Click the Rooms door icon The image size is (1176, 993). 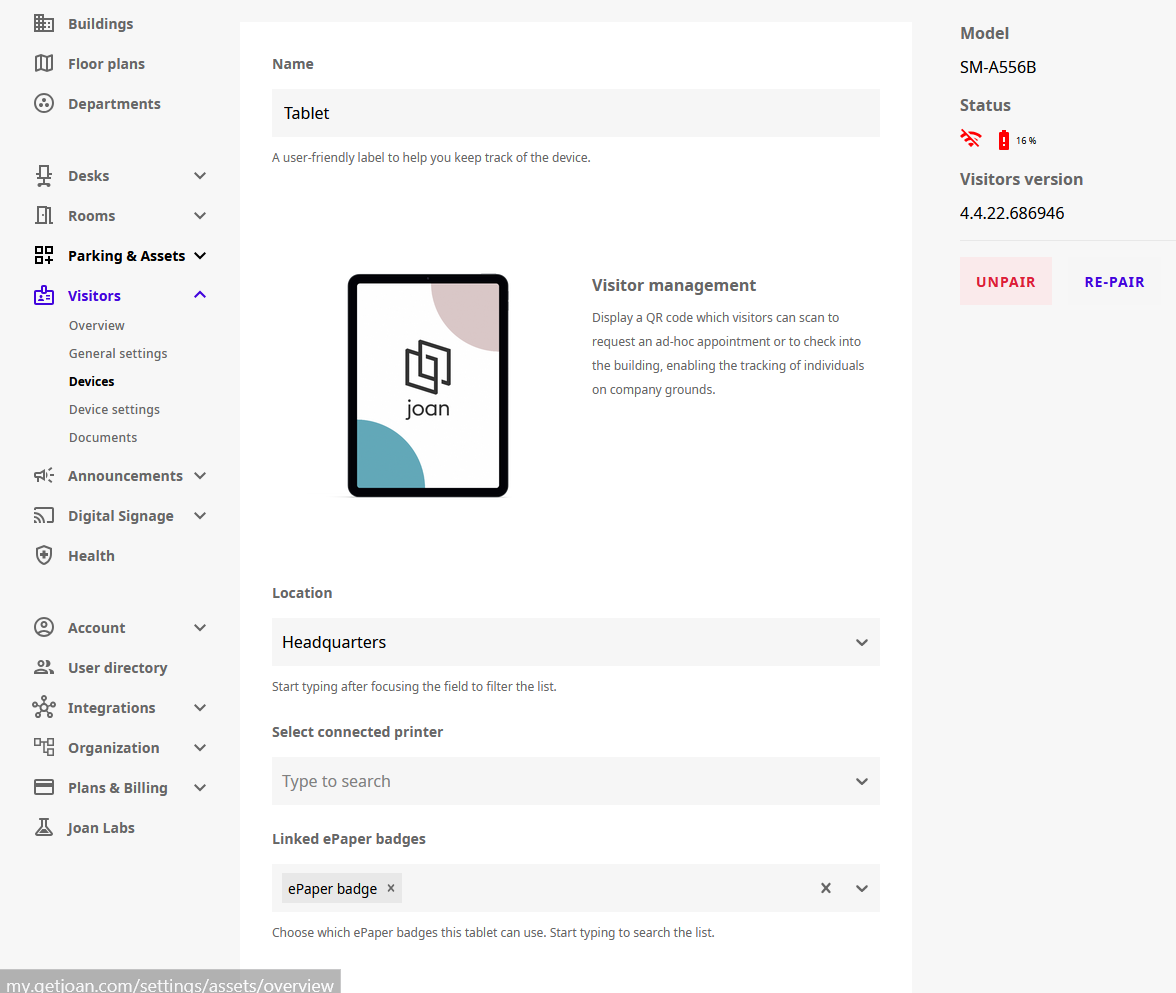(x=44, y=215)
